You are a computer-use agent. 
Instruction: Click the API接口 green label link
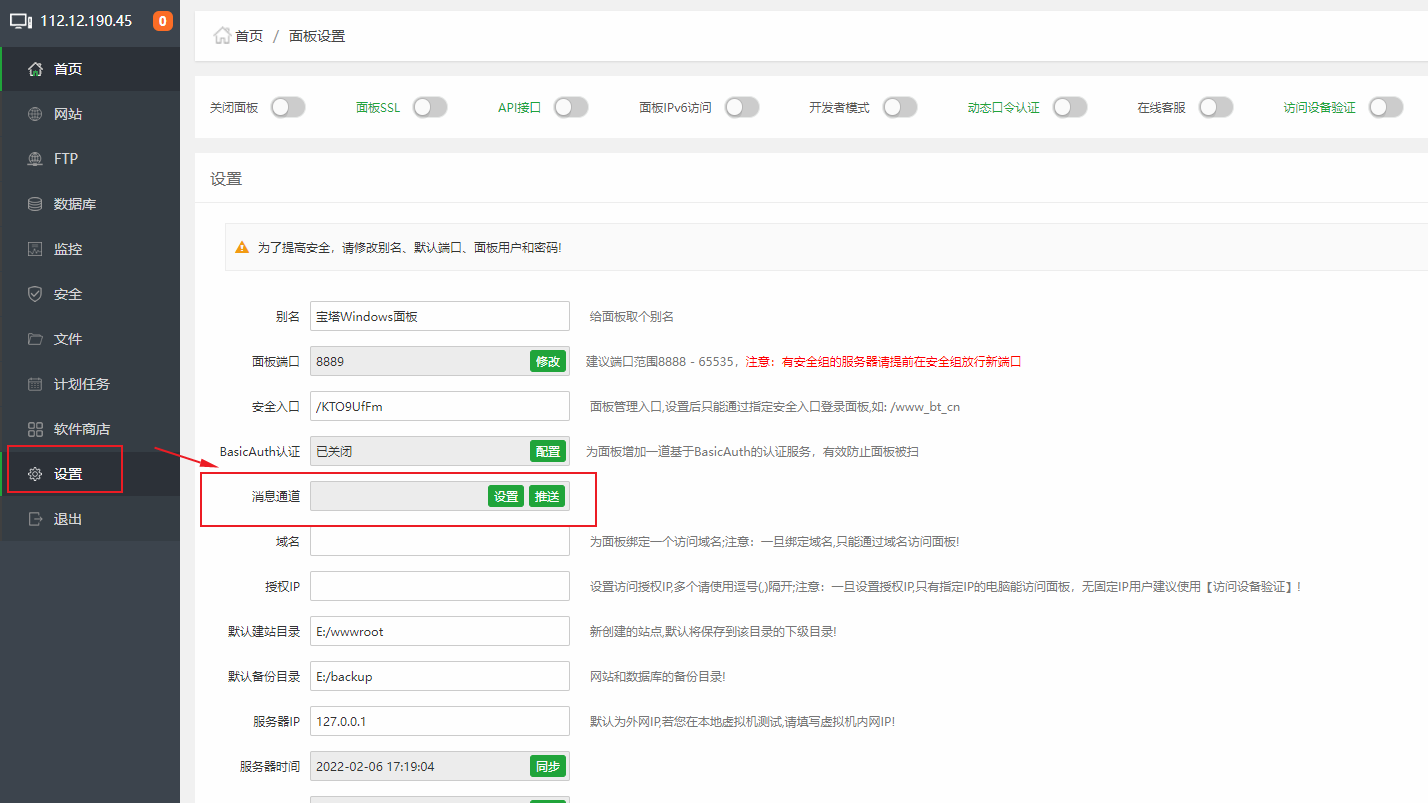pyautogui.click(x=519, y=107)
